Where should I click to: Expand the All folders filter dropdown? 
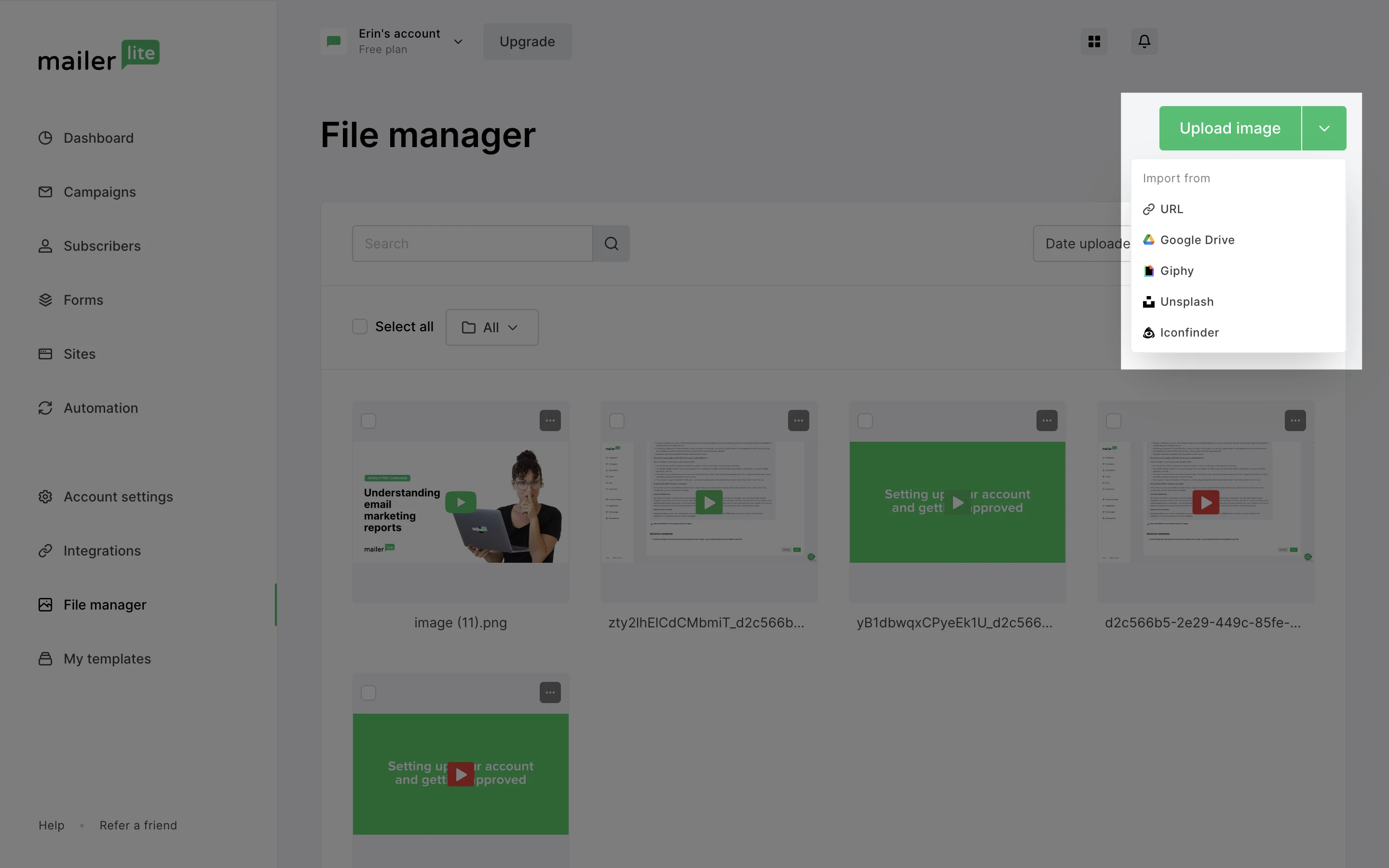point(491,326)
